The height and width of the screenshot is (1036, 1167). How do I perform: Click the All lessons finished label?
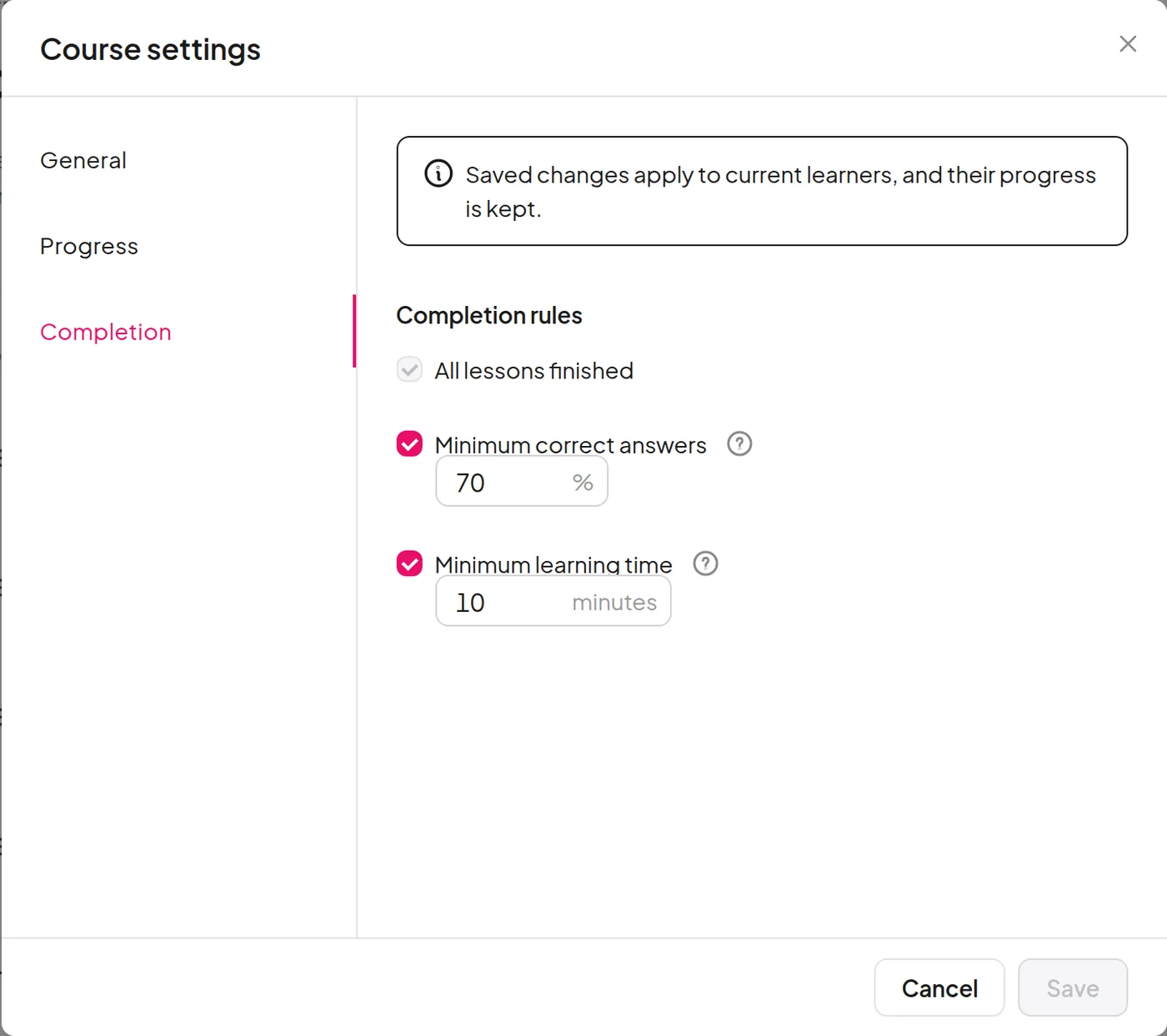click(534, 370)
